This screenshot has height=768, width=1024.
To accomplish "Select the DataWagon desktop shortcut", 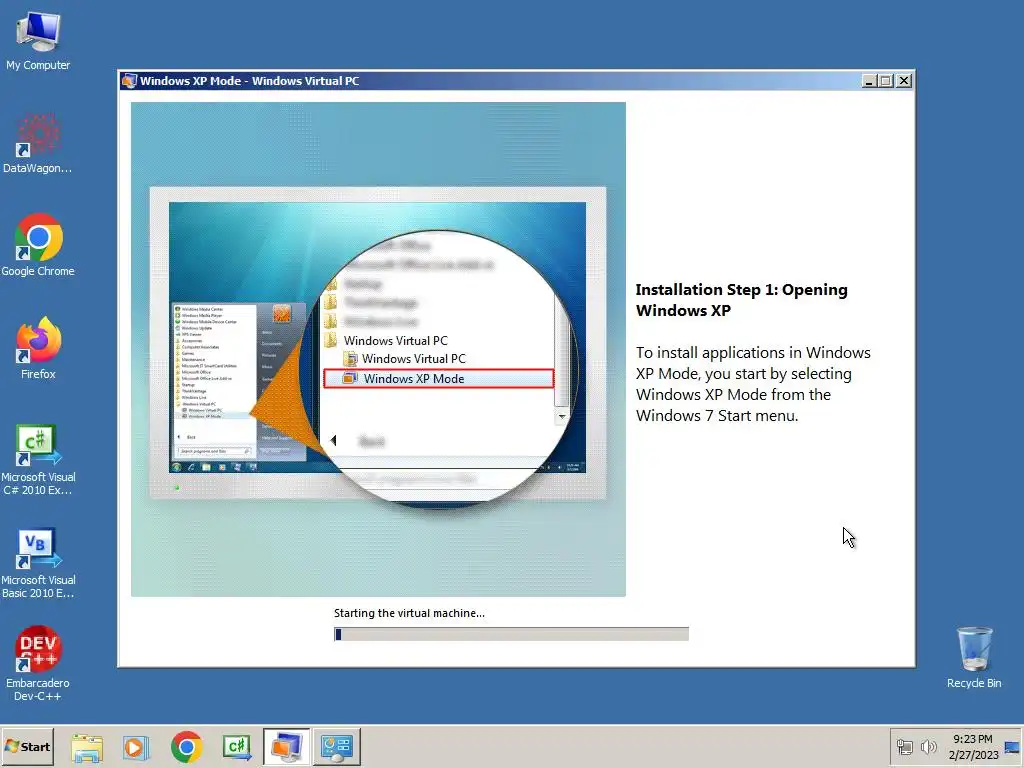I will pyautogui.click(x=38, y=143).
